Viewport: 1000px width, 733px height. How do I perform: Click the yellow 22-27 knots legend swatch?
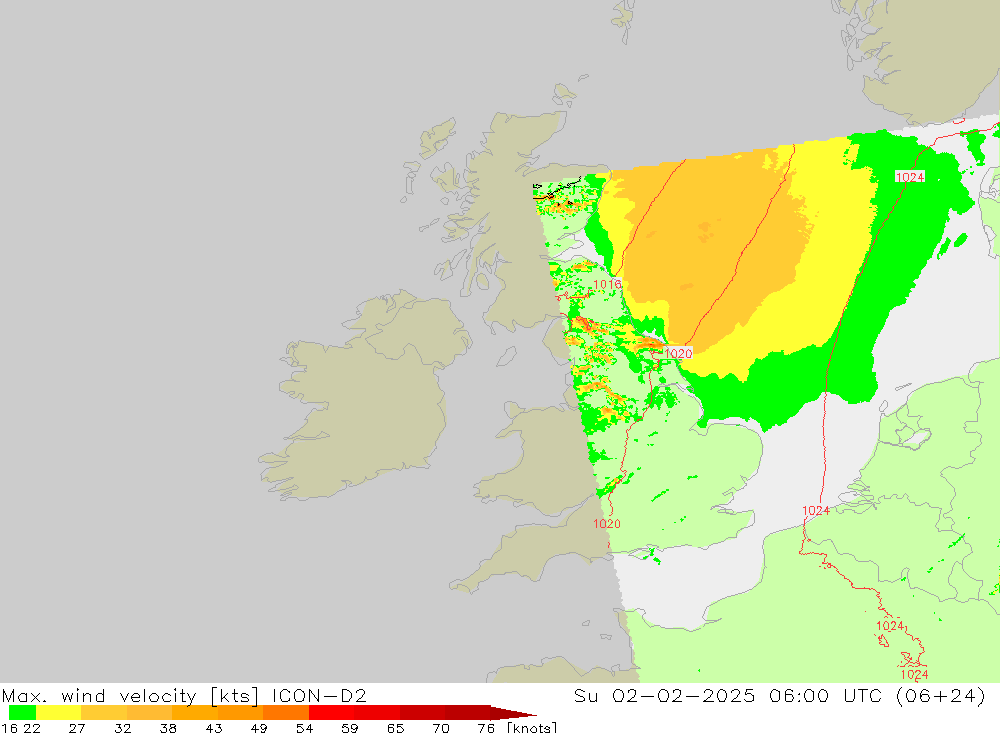59,713
